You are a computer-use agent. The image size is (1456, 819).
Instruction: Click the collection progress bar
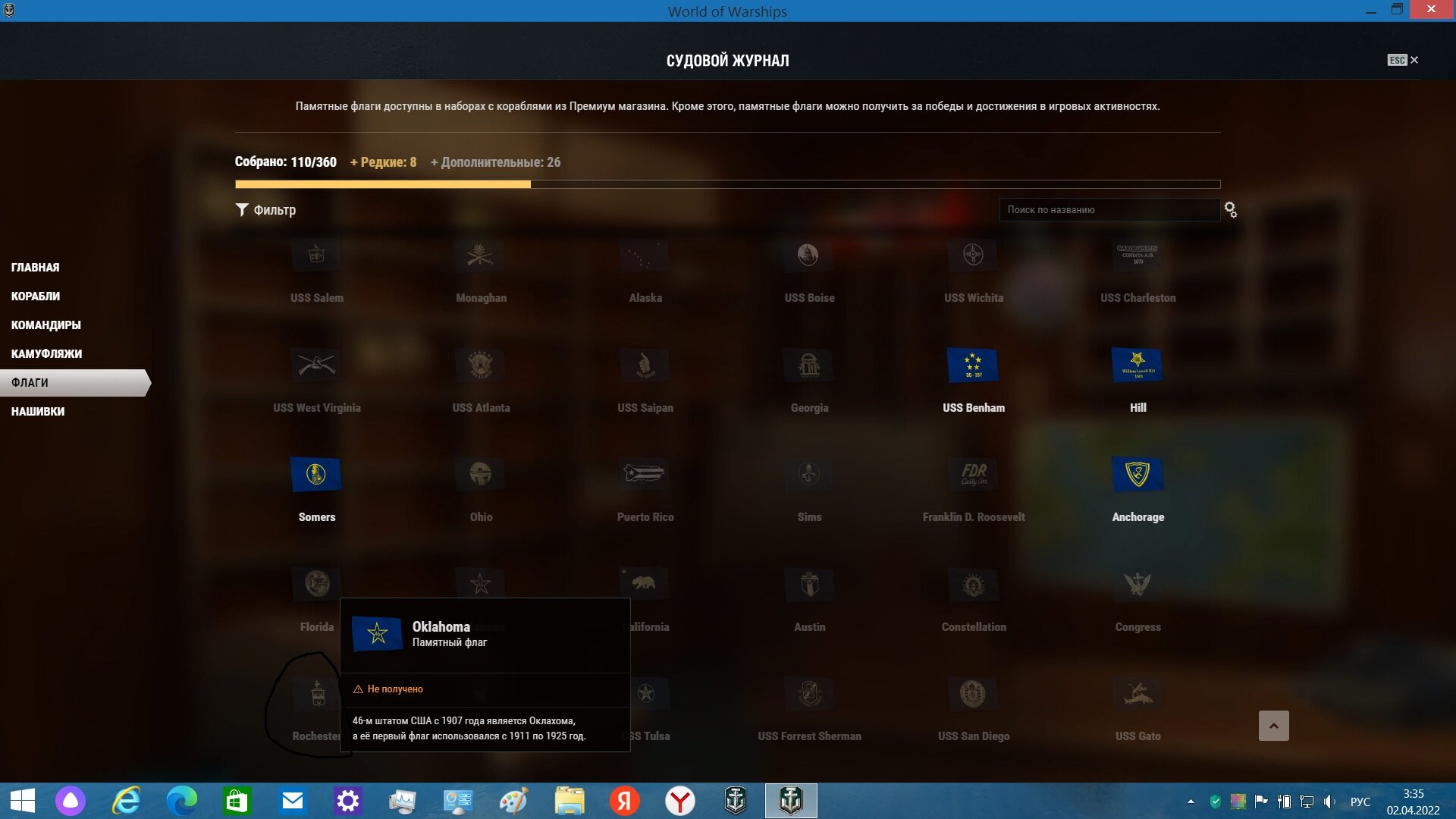(x=727, y=184)
